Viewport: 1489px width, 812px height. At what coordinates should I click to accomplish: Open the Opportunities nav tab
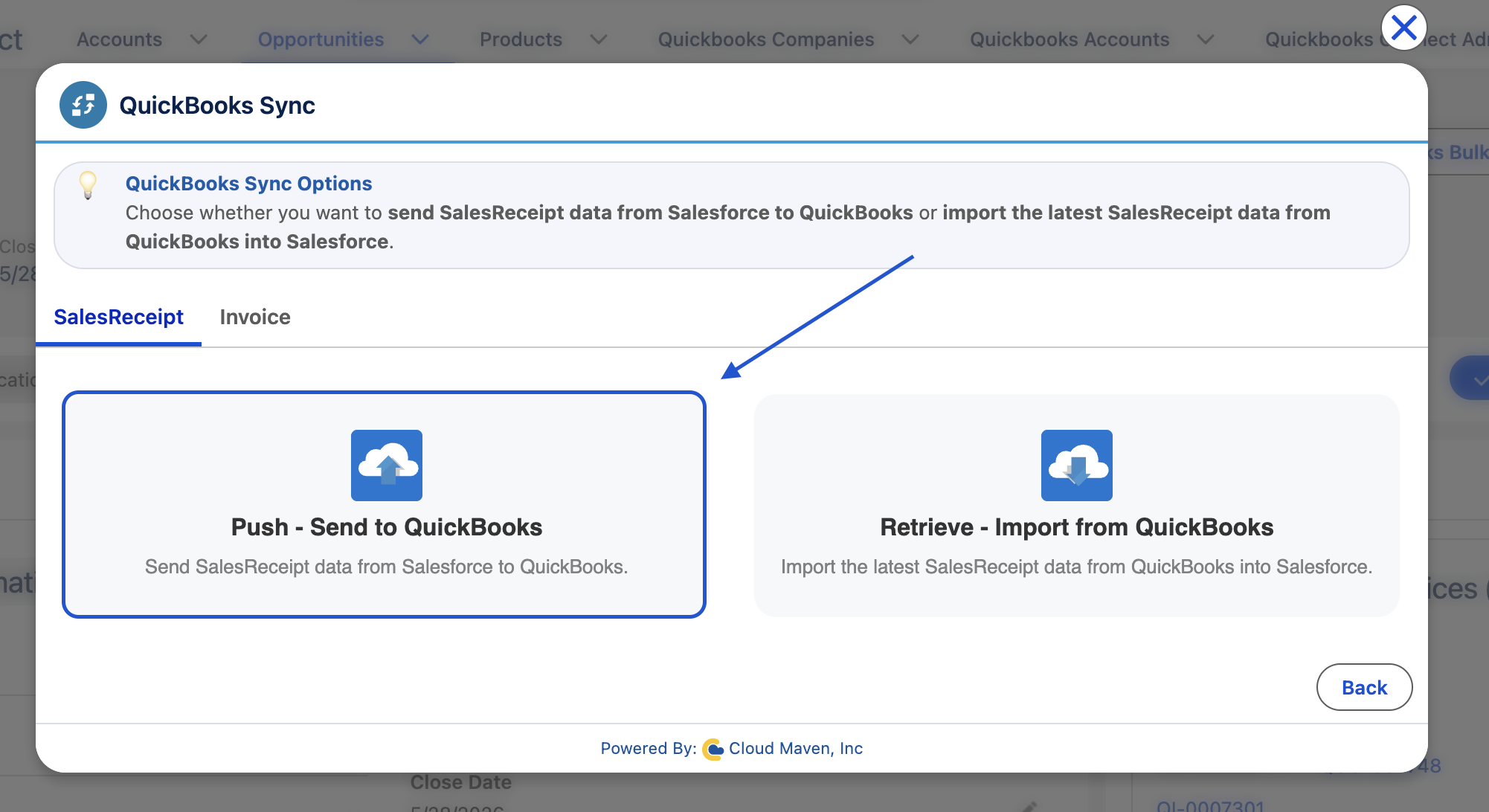(x=321, y=39)
